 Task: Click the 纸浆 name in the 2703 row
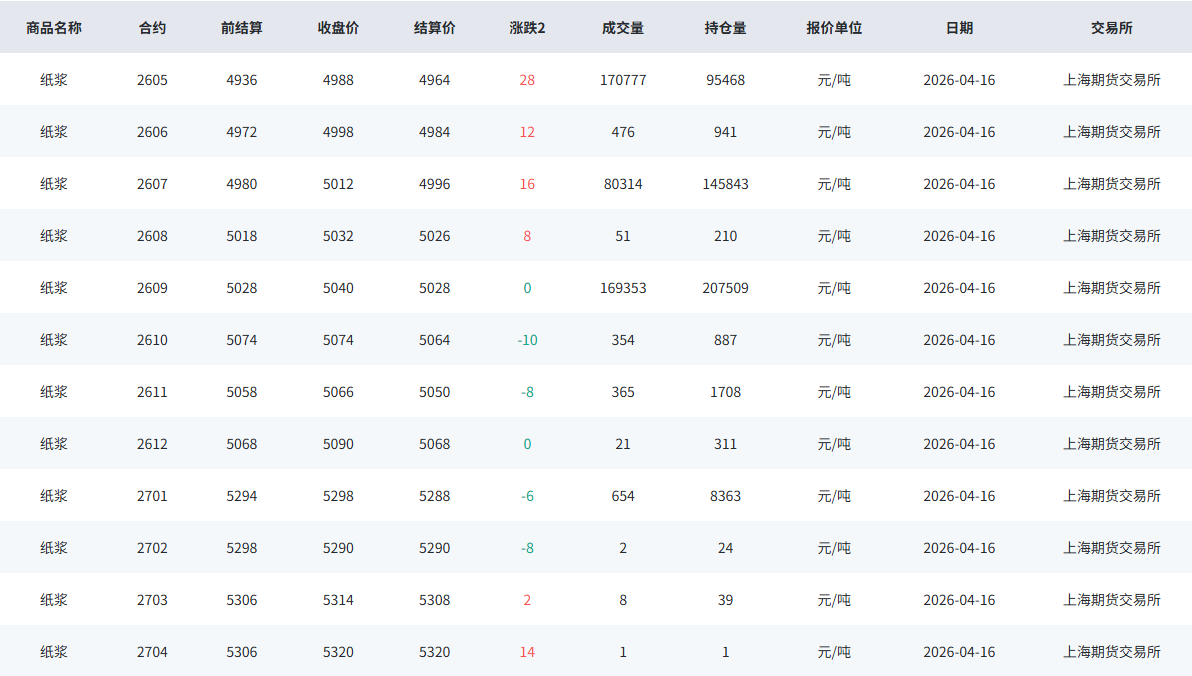(54, 600)
